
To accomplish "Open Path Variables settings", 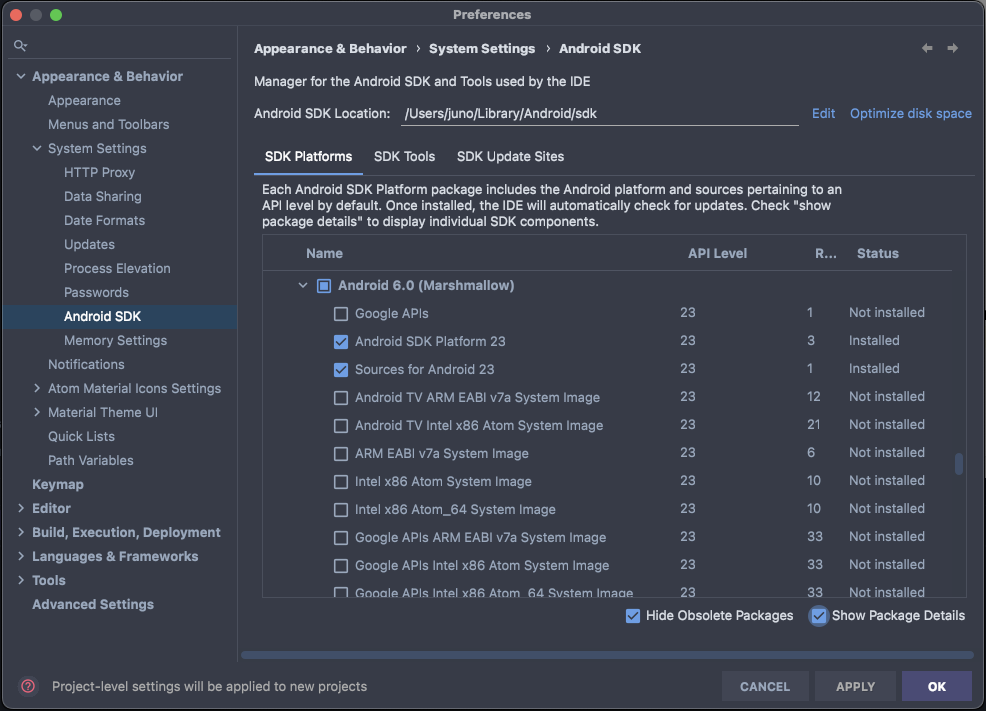I will [91, 460].
